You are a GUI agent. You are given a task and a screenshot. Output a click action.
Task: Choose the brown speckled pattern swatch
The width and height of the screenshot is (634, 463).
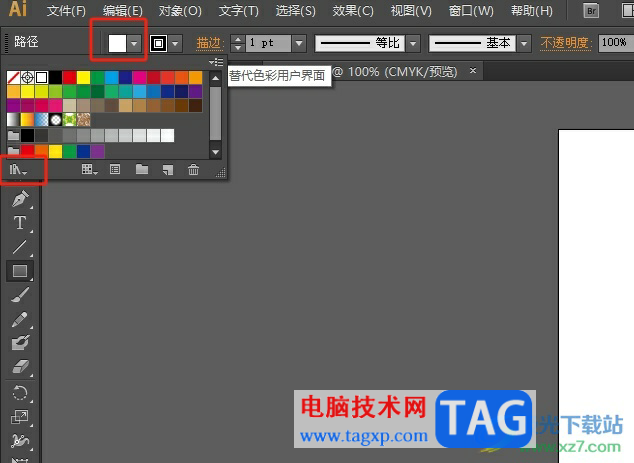83,120
